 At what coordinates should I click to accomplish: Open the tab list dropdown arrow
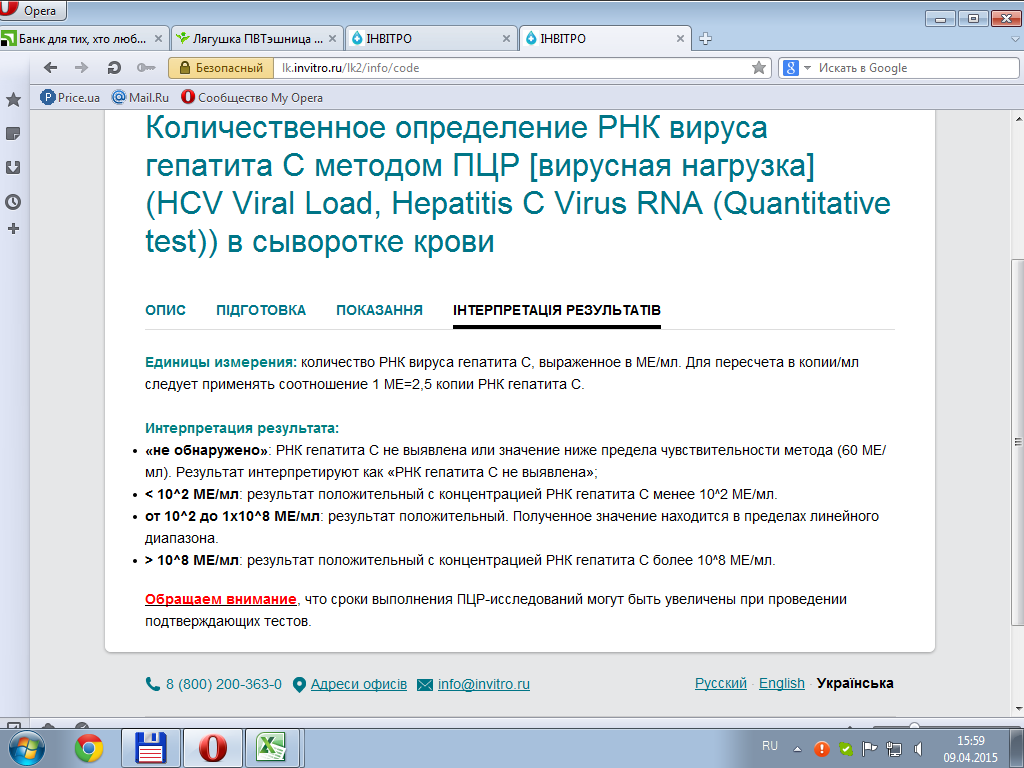point(1016,39)
